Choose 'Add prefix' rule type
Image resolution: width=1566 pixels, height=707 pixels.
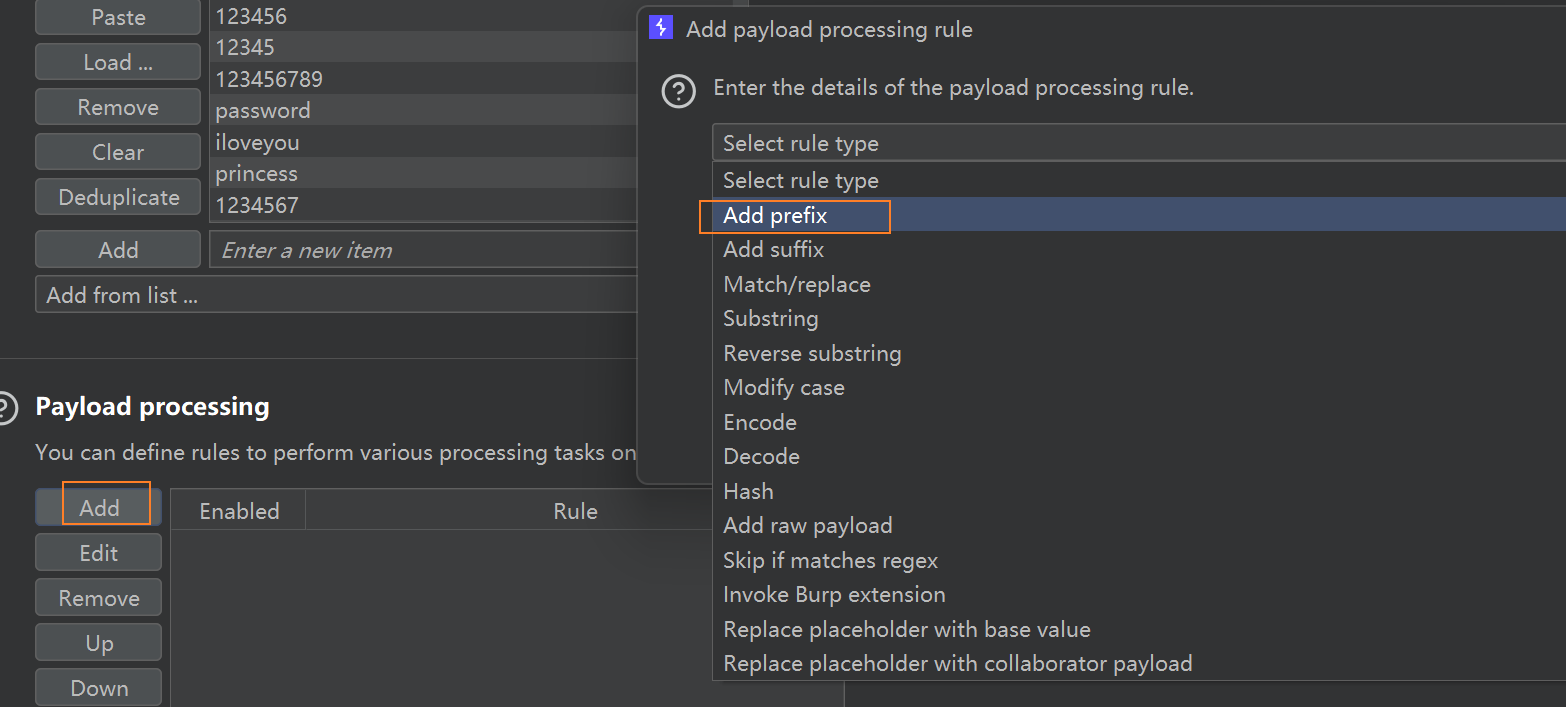click(776, 215)
